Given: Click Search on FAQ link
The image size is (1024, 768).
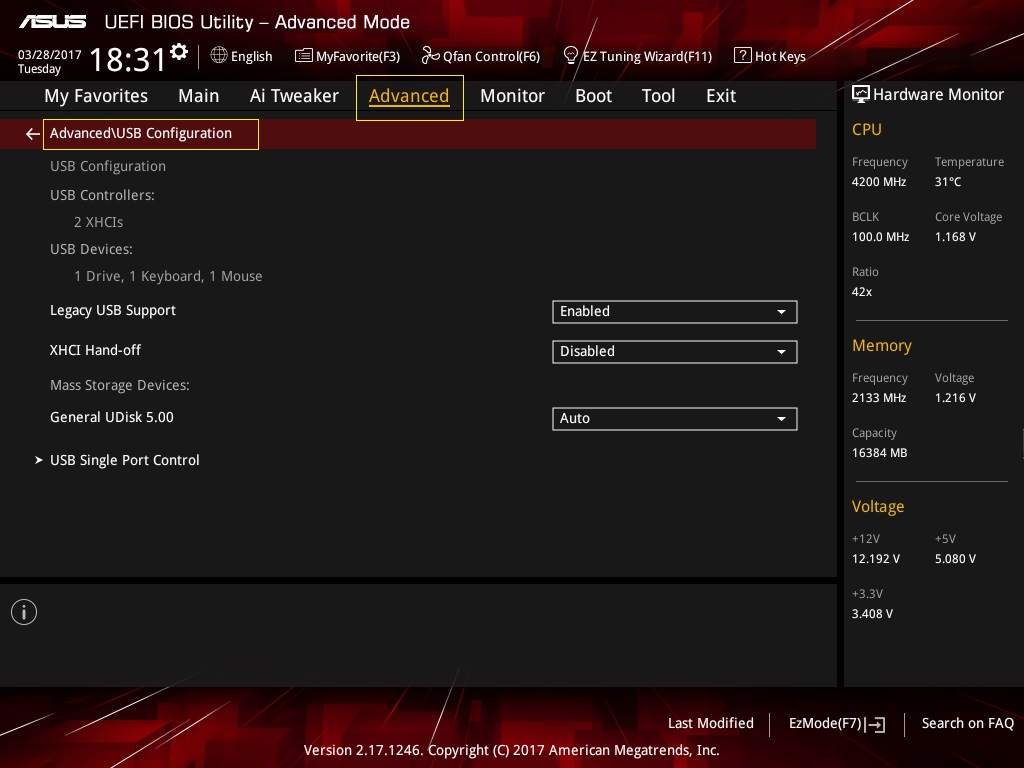Looking at the screenshot, I should coord(968,724).
